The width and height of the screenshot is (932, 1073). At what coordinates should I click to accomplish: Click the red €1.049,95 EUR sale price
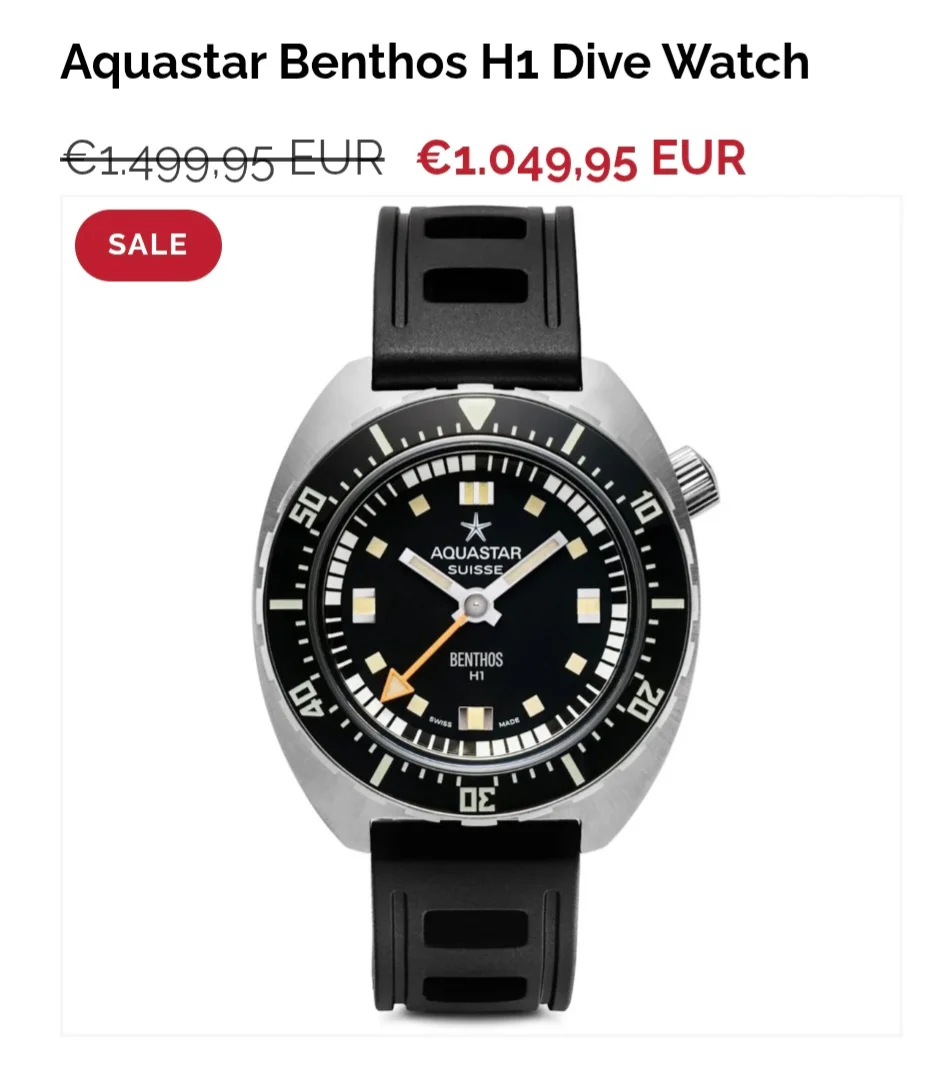pyautogui.click(x=581, y=160)
